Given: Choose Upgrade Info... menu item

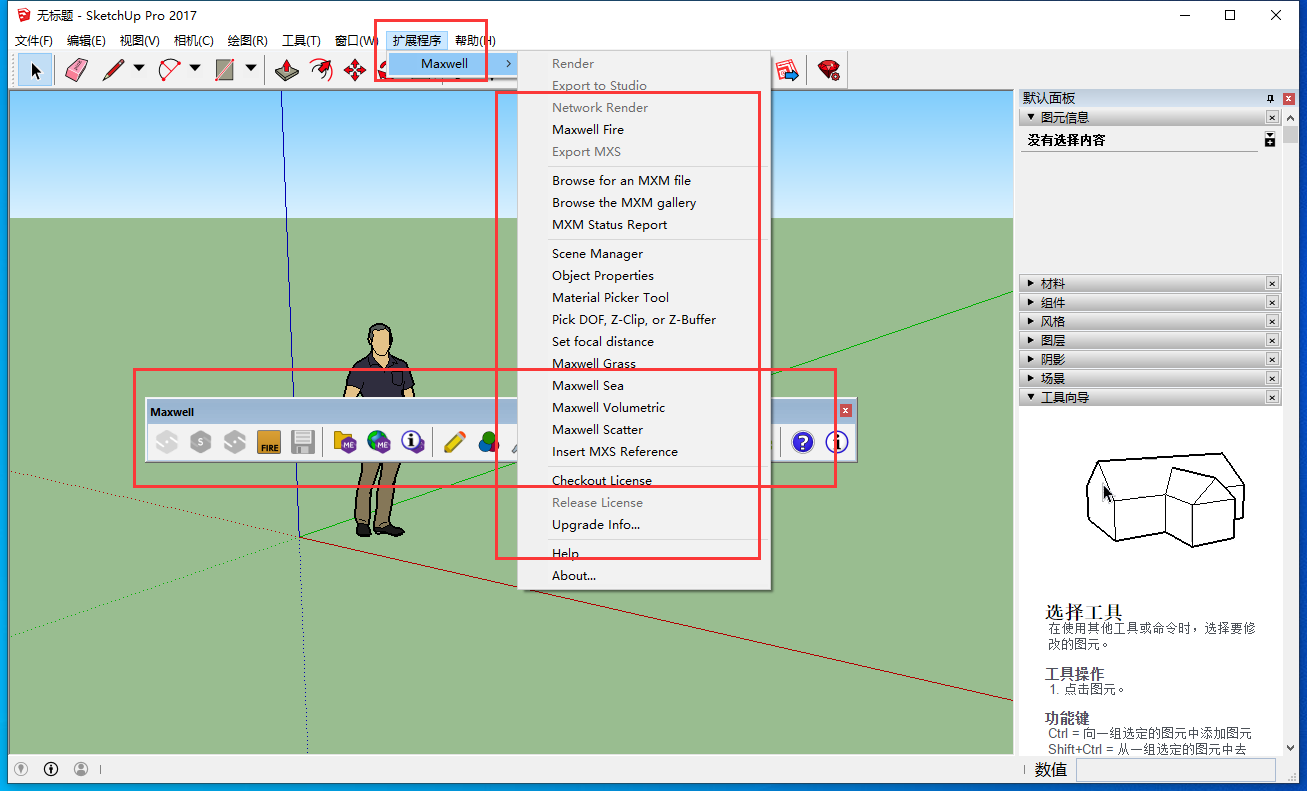Looking at the screenshot, I should point(644,525).
